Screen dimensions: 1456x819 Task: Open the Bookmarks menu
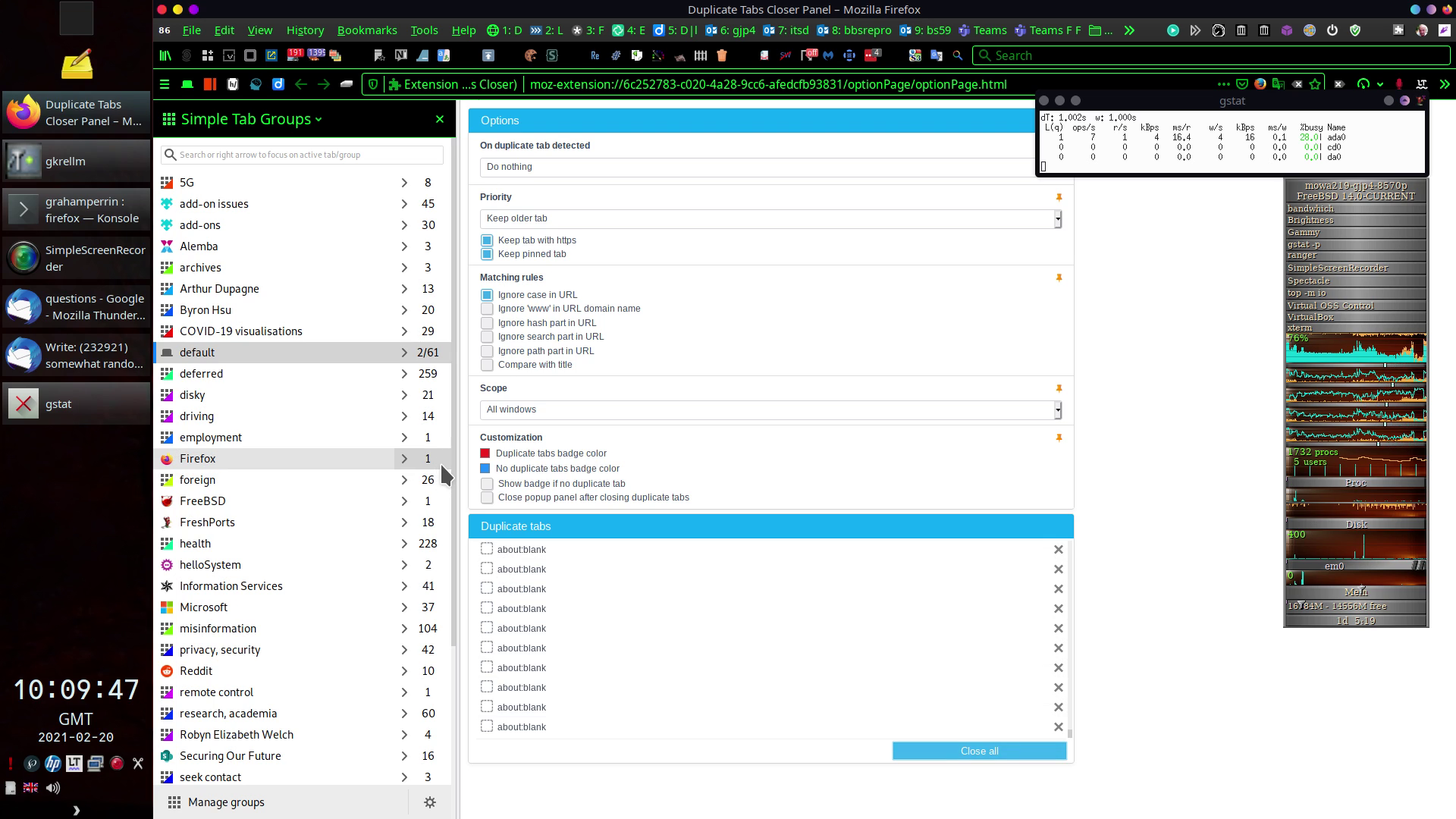click(x=367, y=30)
